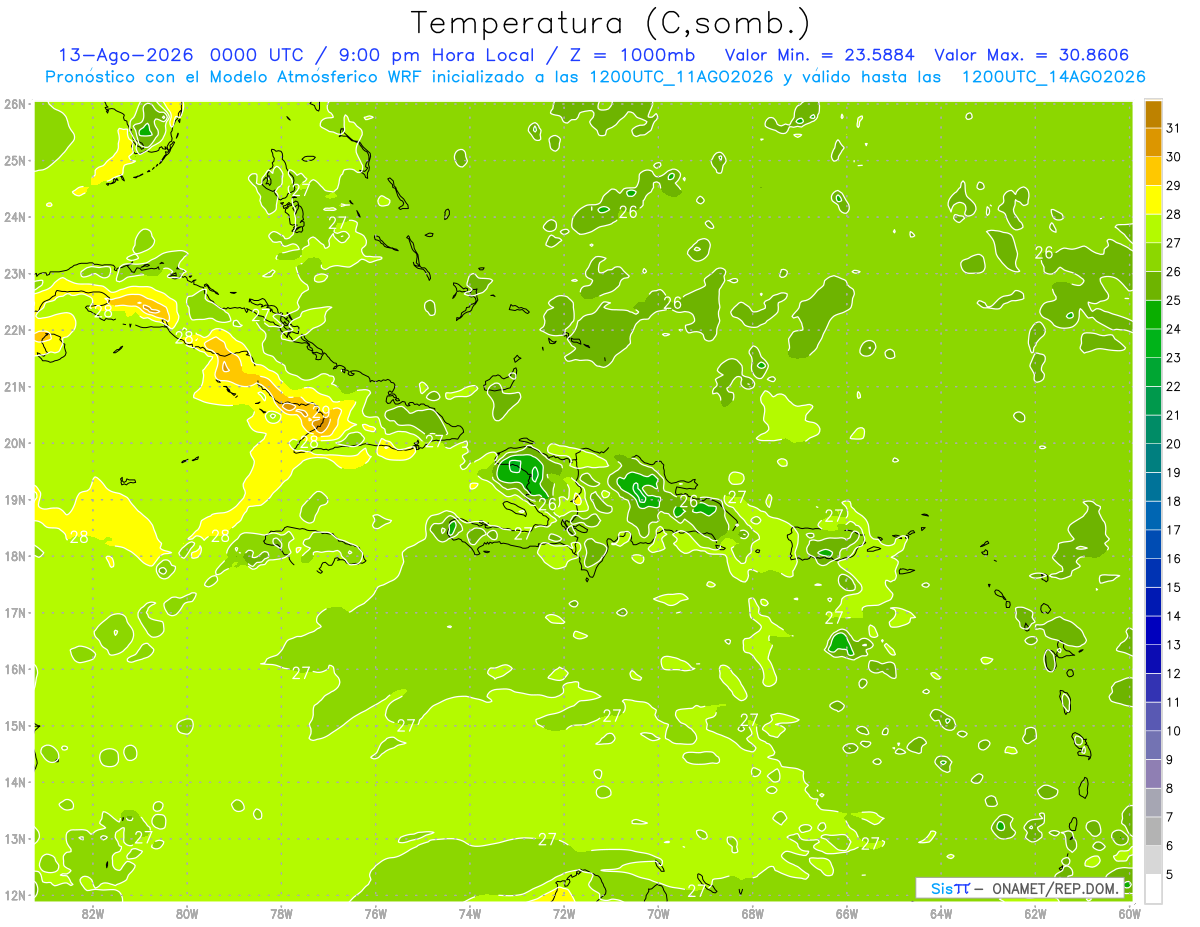Select the "Valor Min. = 23.5884" text
Image resolution: width=1200 pixels, height=927 pixels.
(820, 55)
